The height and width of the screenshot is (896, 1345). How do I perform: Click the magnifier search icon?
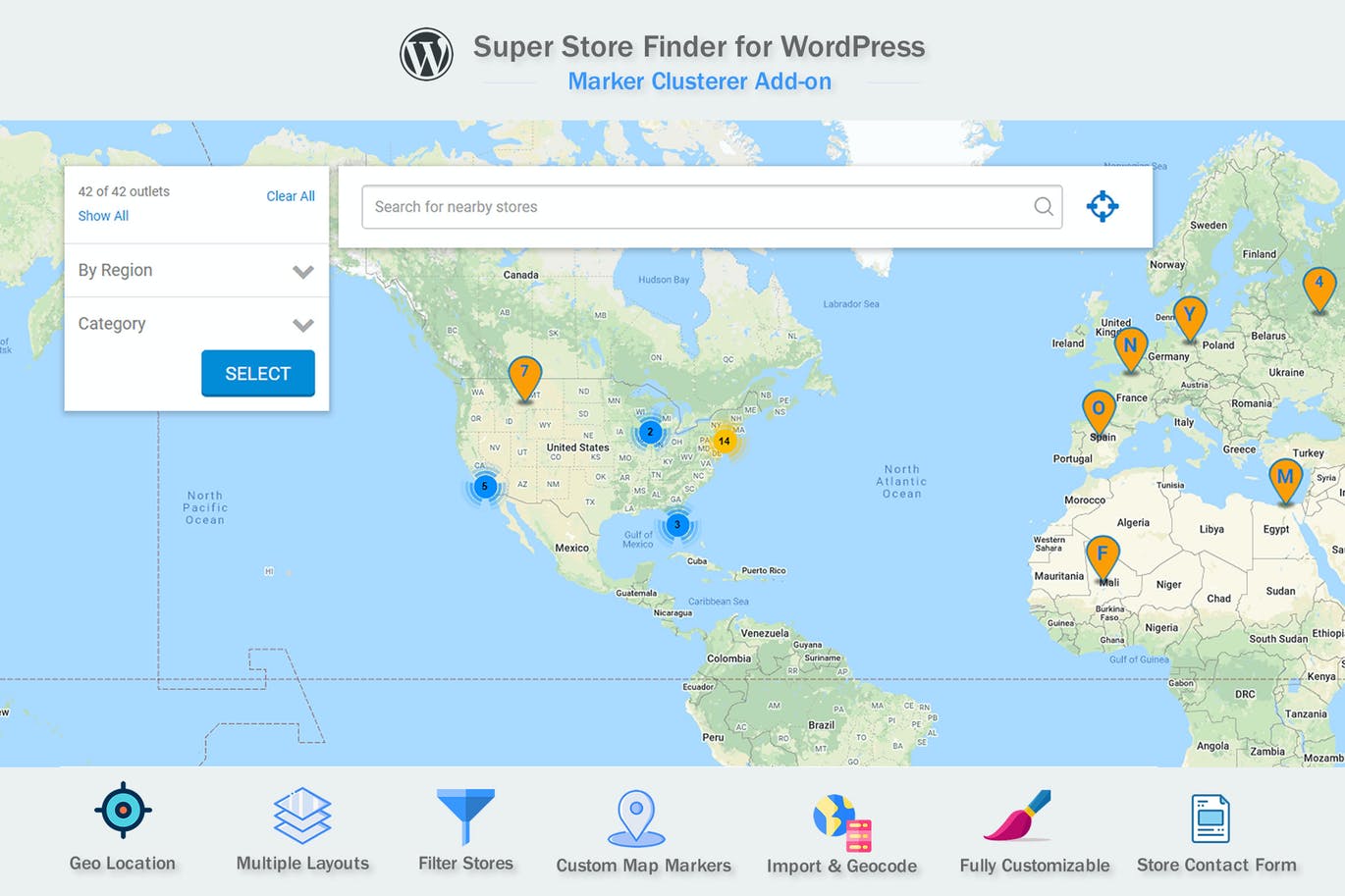(x=1044, y=206)
